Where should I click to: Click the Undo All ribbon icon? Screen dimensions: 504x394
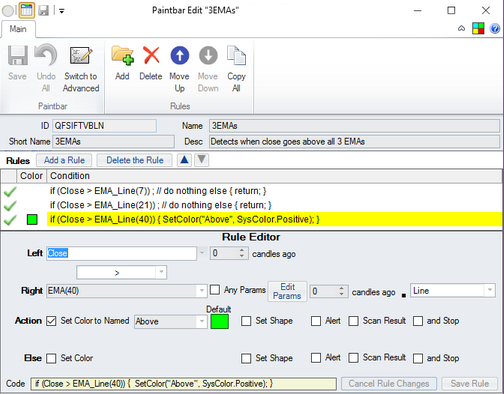point(46,55)
